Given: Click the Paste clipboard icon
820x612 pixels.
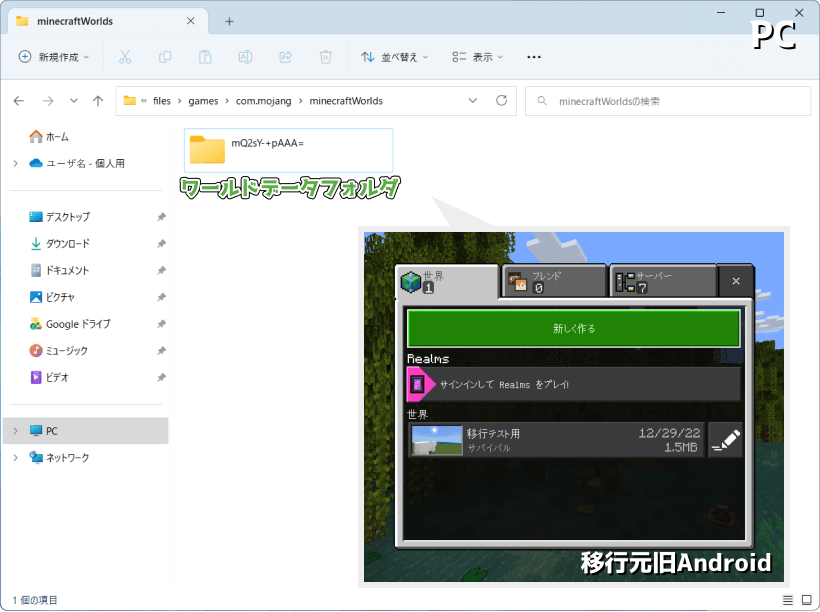Looking at the screenshot, I should [205, 57].
